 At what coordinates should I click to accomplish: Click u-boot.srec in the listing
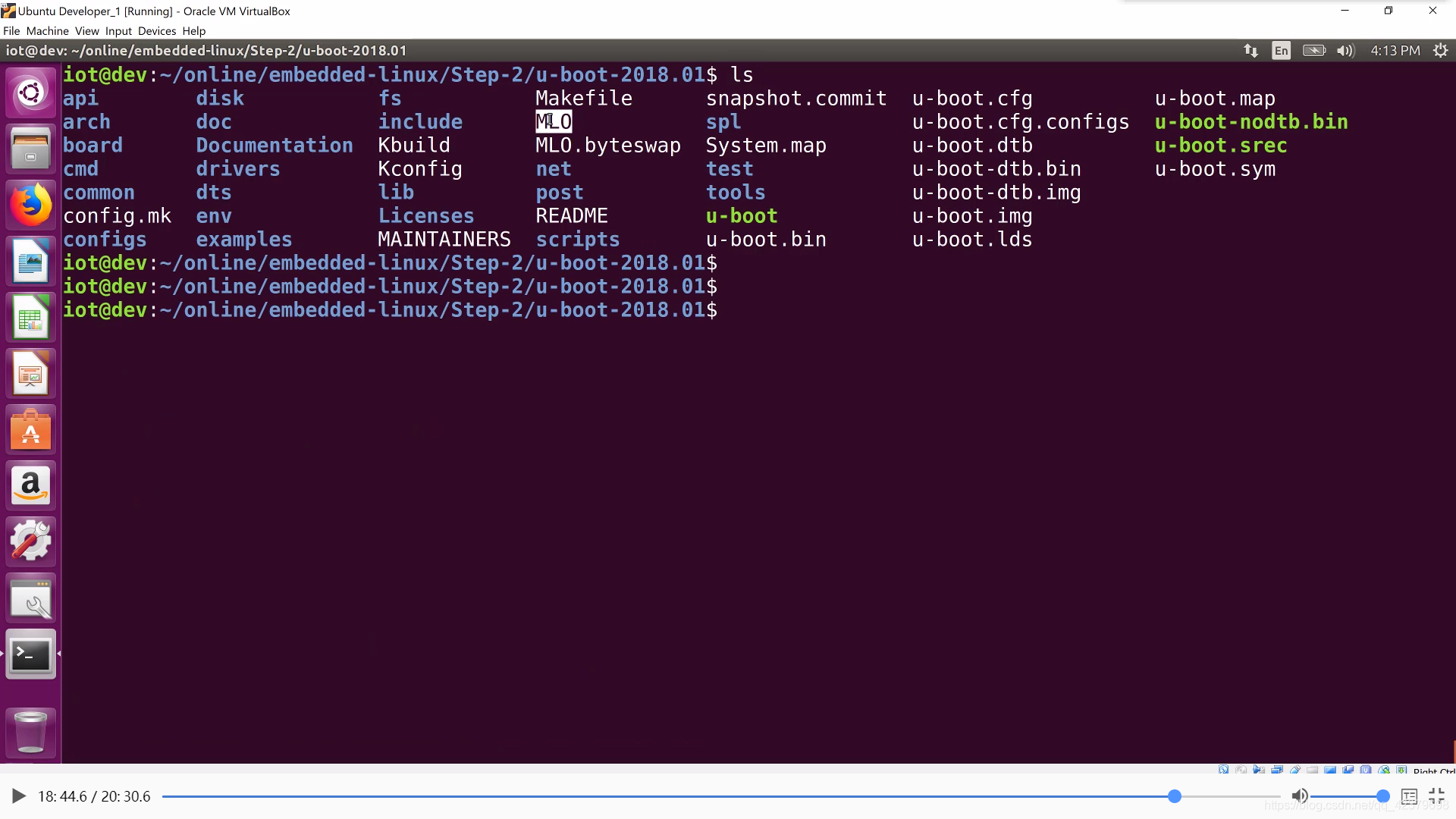(x=1221, y=146)
